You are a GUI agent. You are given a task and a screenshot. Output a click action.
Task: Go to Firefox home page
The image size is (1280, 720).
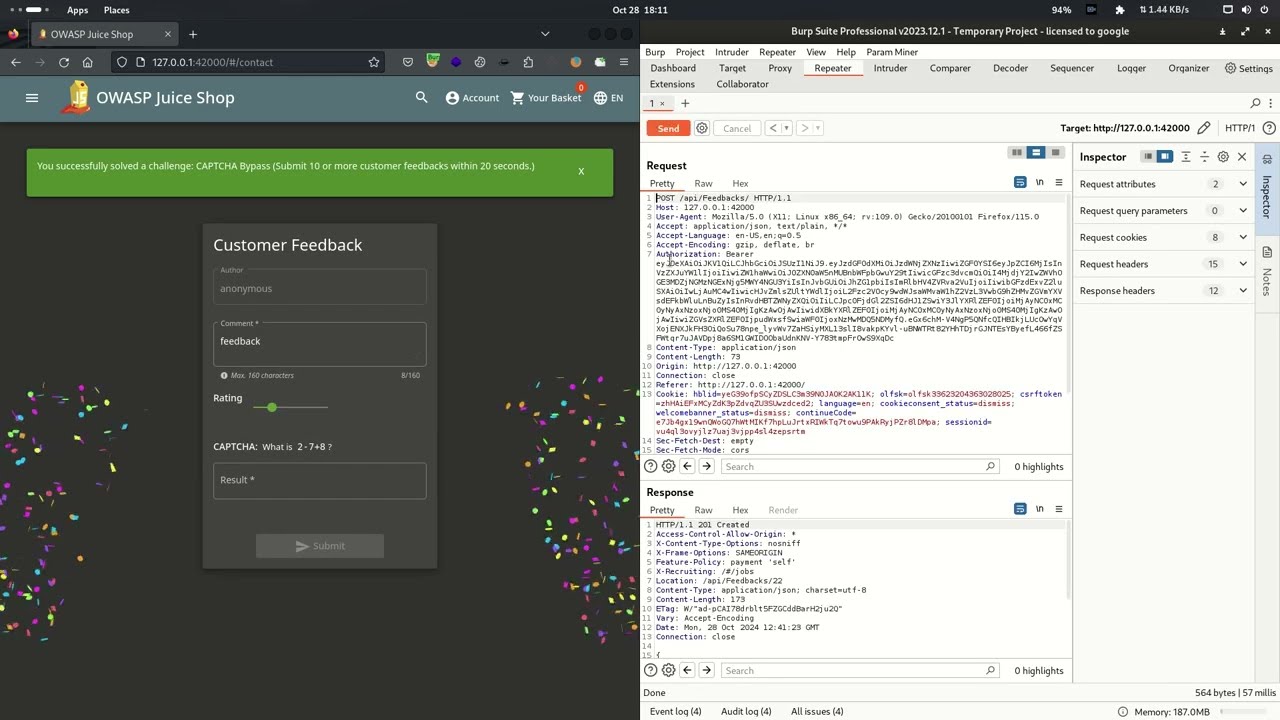click(88, 62)
